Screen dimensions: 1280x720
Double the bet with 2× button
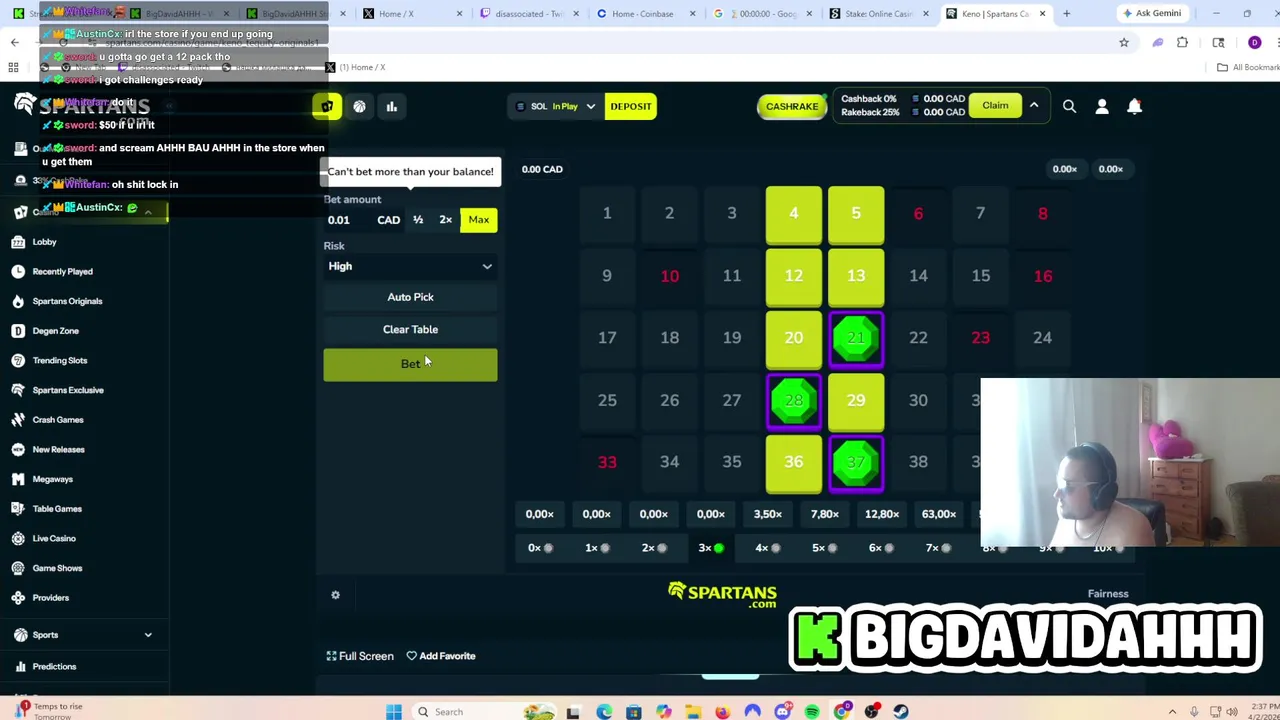click(x=446, y=220)
